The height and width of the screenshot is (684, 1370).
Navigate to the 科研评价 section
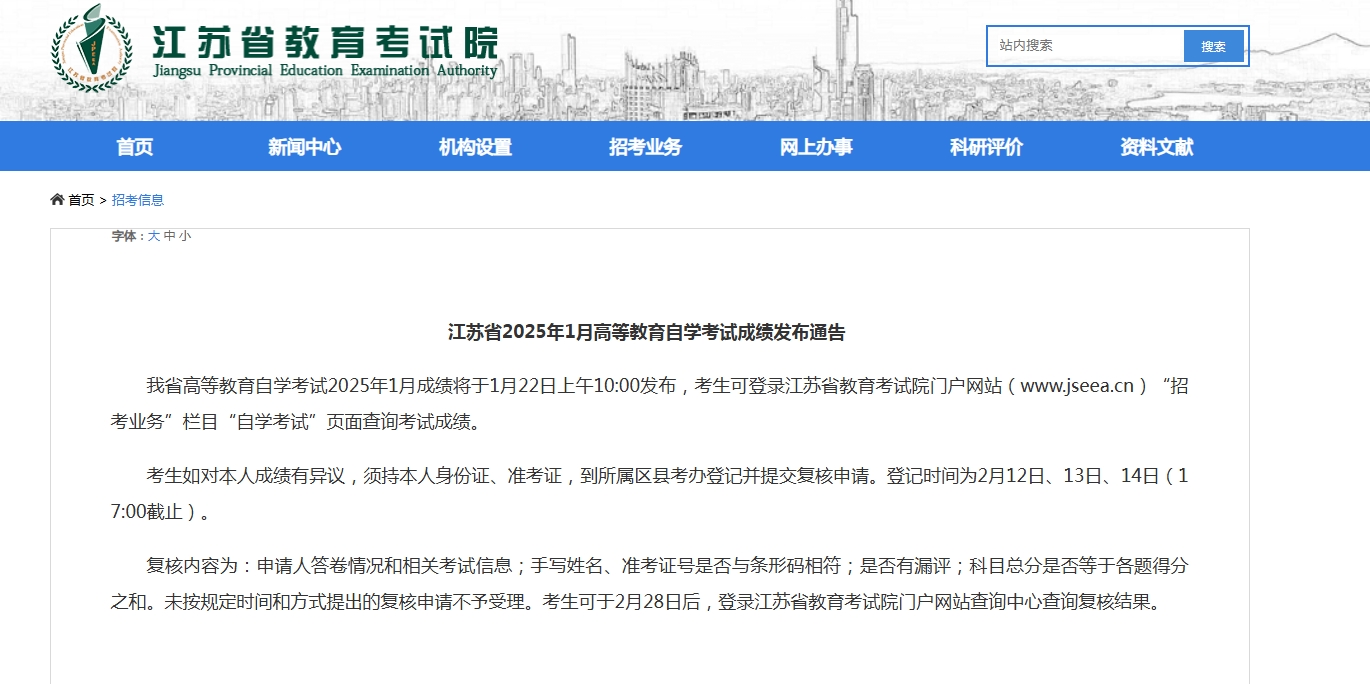tap(986, 147)
